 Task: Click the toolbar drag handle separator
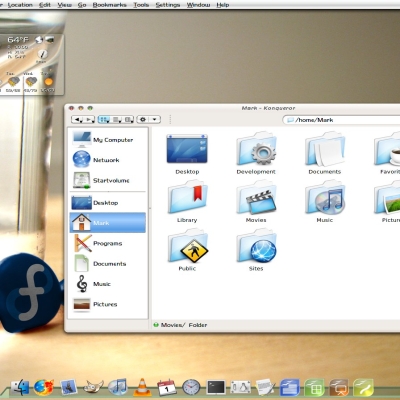click(170, 119)
